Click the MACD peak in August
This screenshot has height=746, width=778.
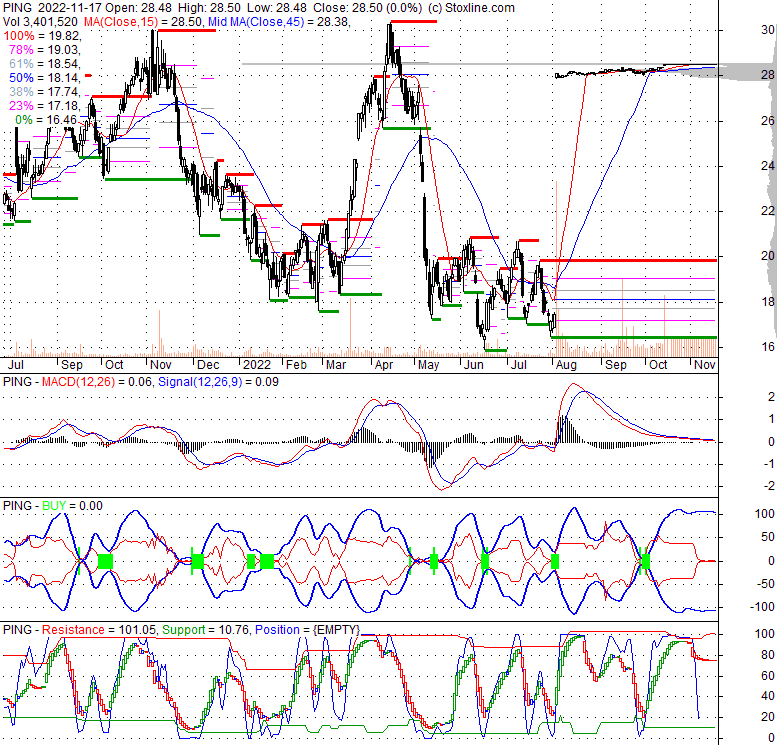[x=574, y=384]
